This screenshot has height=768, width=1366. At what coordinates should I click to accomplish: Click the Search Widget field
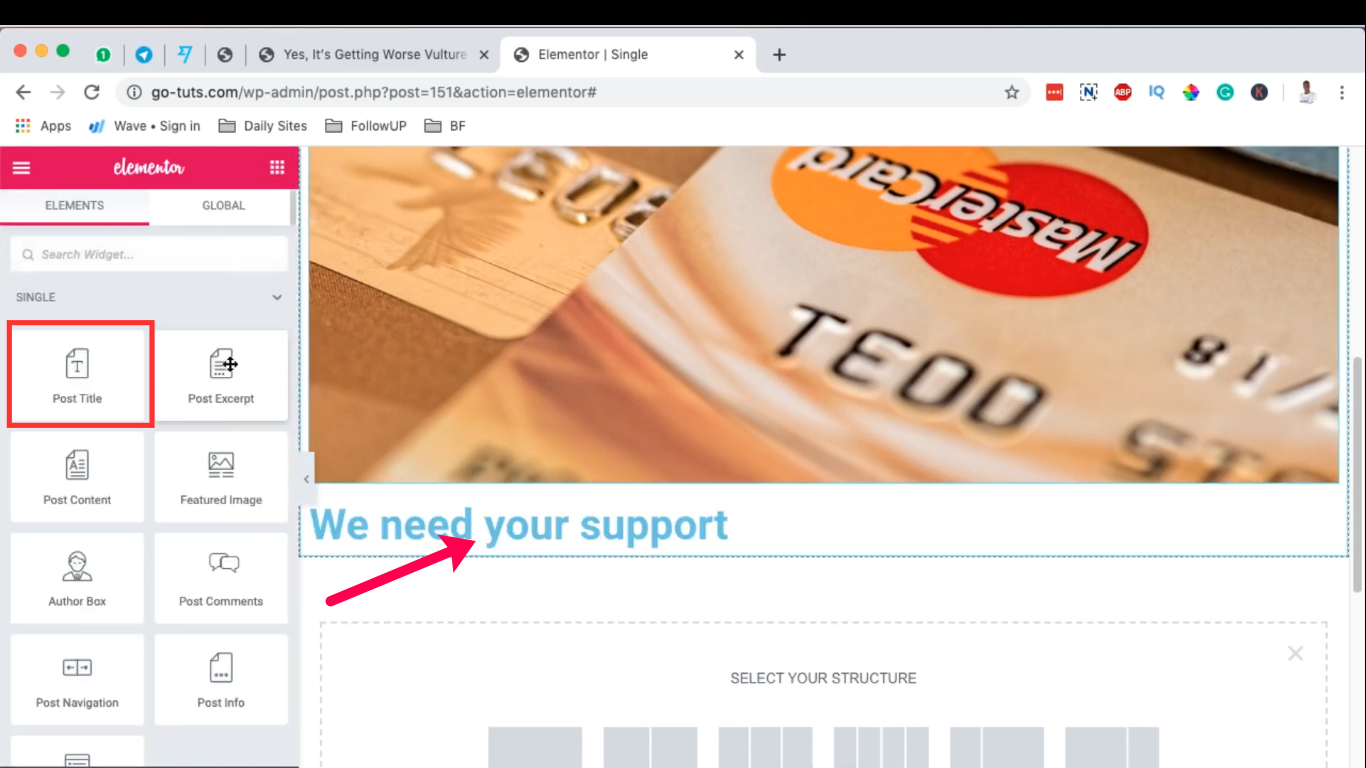(x=149, y=254)
